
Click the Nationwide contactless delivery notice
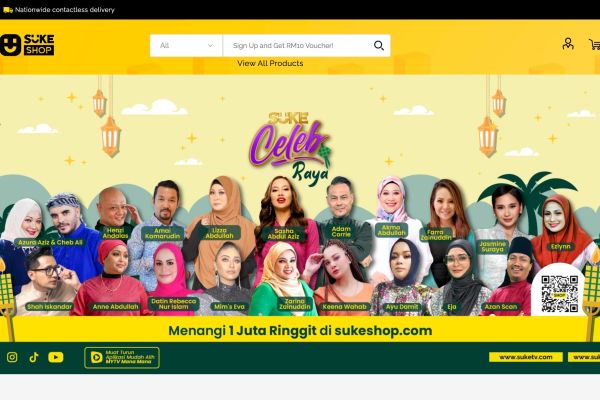click(65, 10)
